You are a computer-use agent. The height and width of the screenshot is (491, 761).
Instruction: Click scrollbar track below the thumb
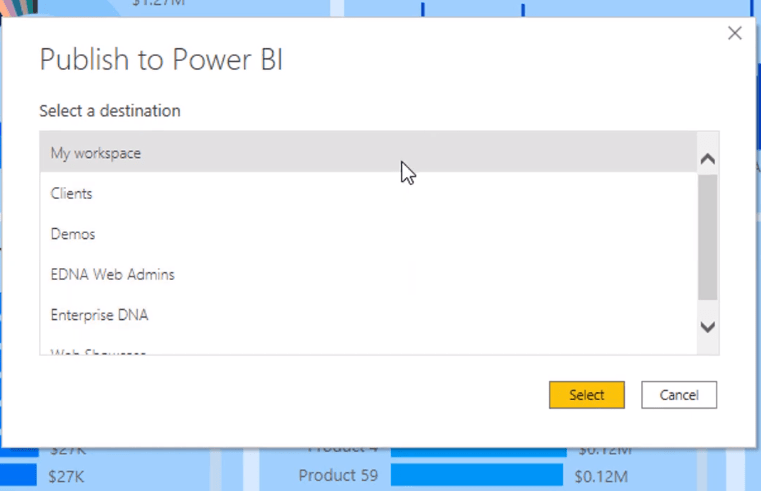pyautogui.click(x=708, y=309)
